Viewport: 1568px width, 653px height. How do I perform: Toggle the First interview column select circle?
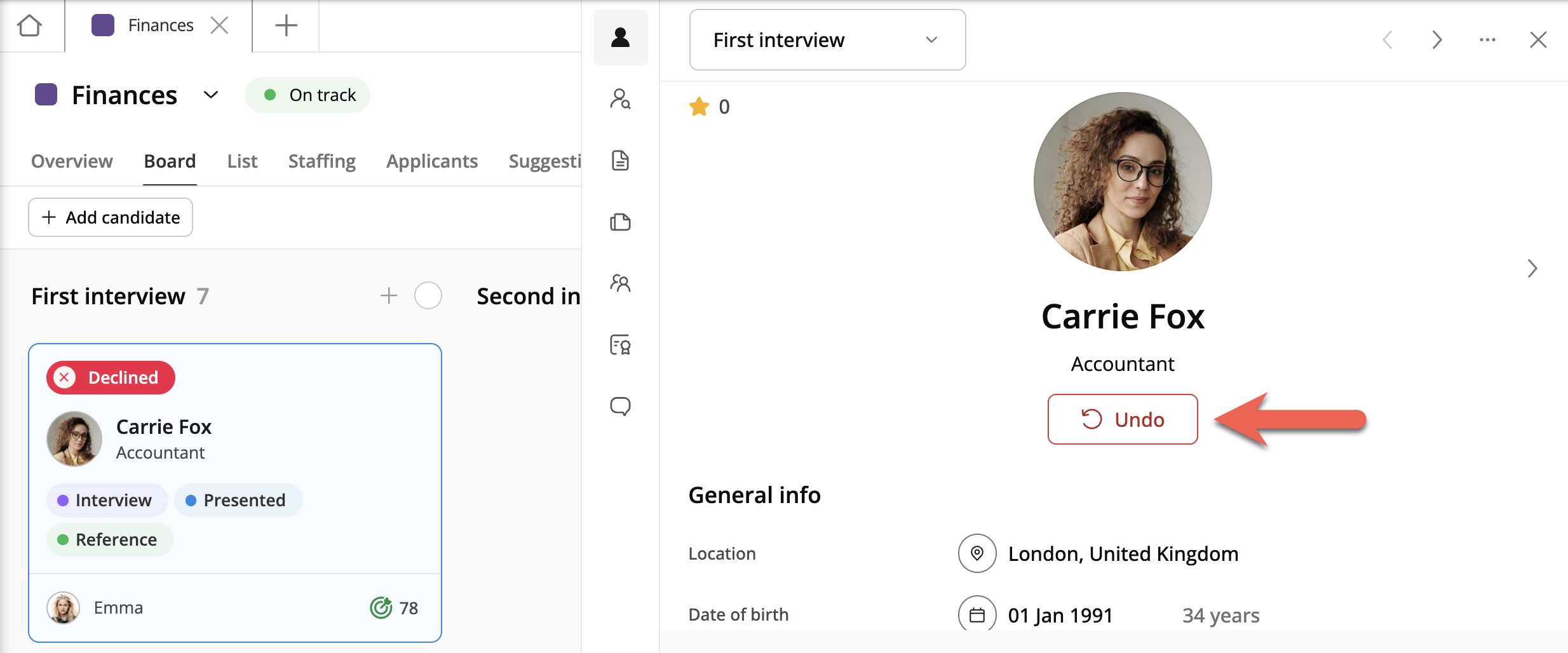[428, 296]
